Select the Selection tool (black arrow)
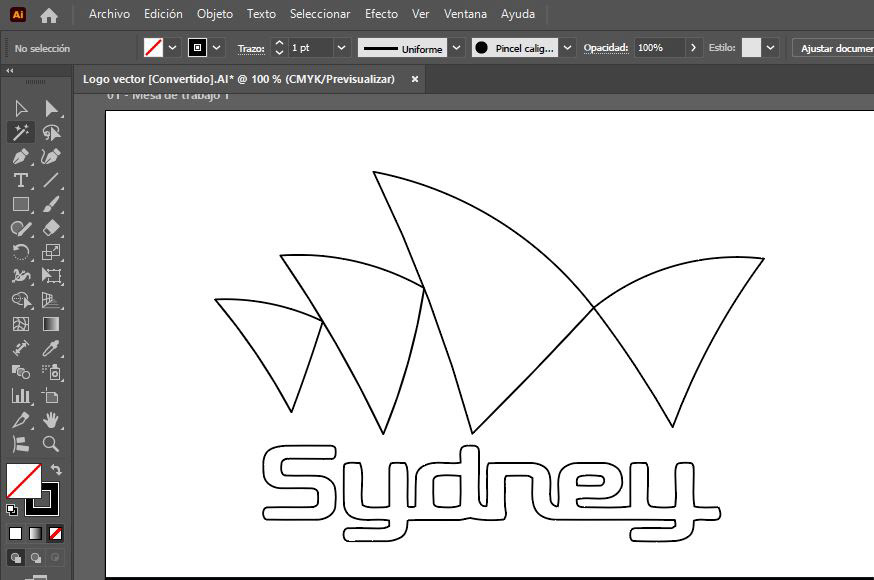The image size is (874, 580). [21, 108]
